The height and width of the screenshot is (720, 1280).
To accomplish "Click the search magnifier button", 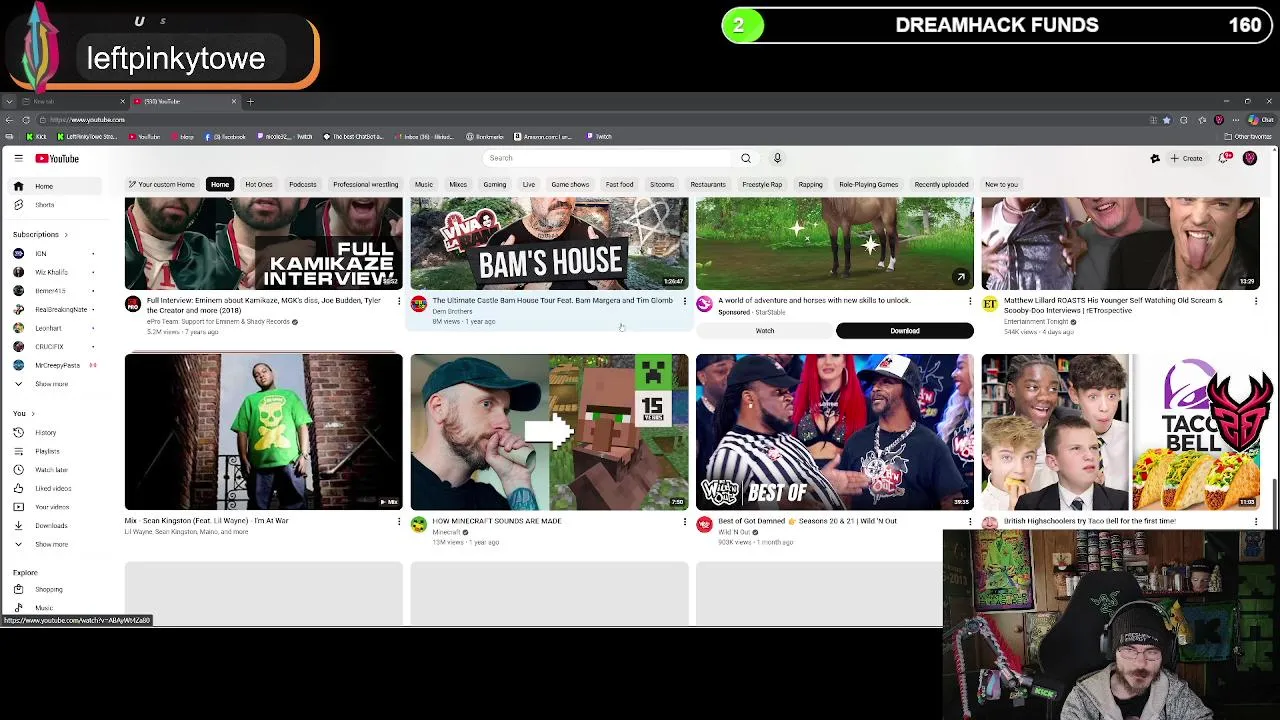I will pos(745,158).
